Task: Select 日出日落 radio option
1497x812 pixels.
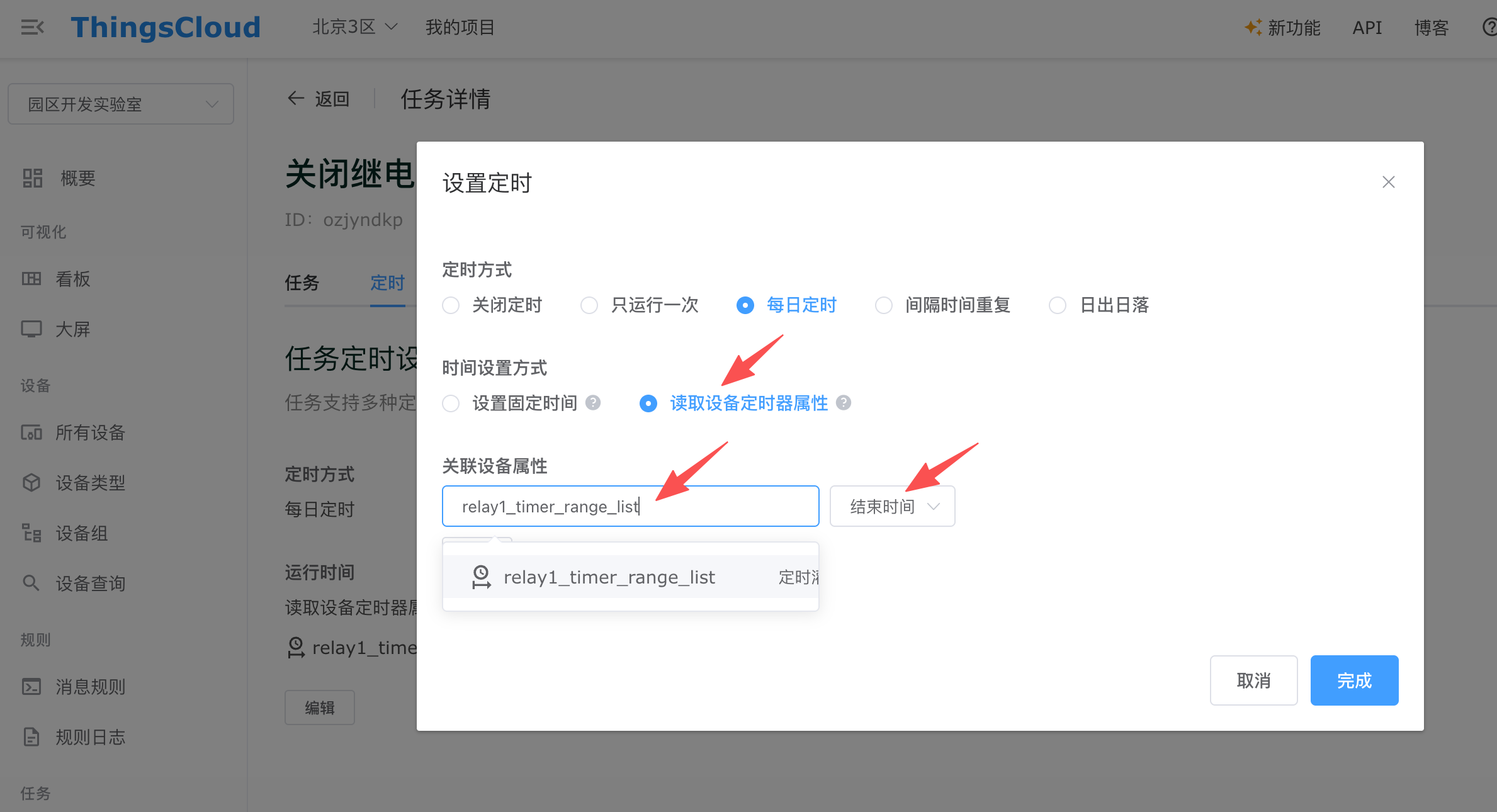Action: [1058, 305]
